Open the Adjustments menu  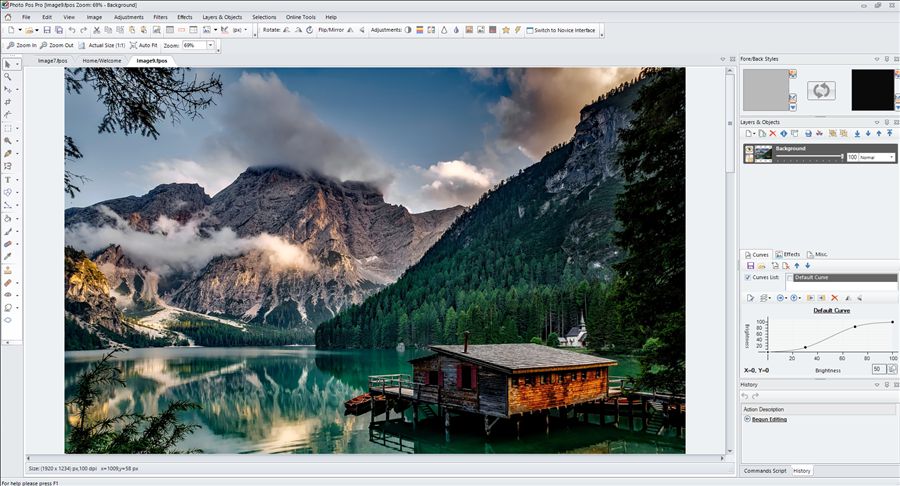129,17
